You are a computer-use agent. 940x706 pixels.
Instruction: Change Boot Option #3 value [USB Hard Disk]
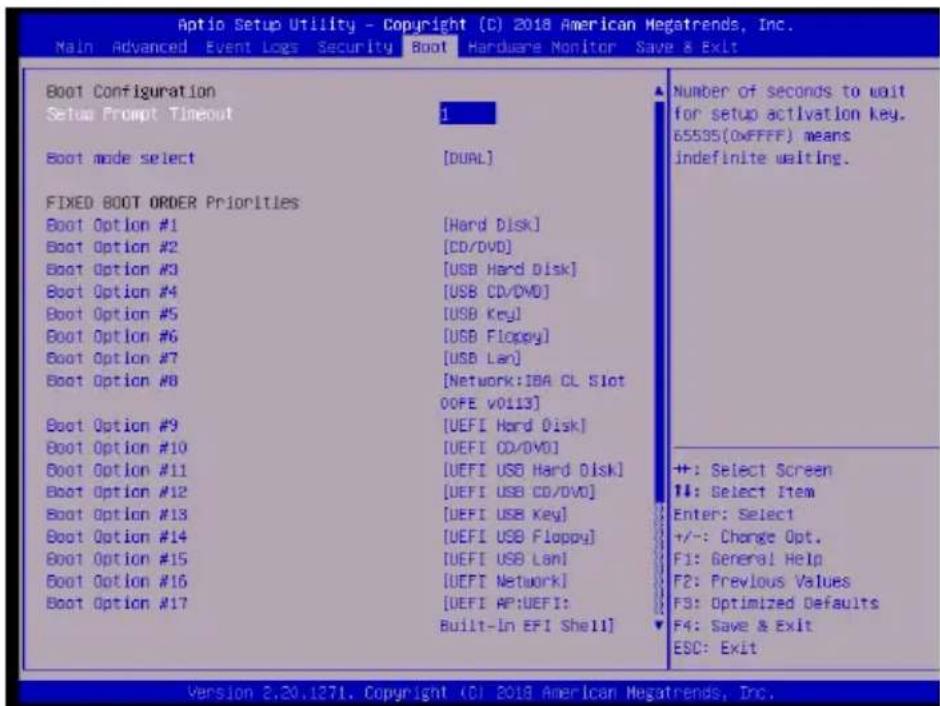click(x=510, y=269)
